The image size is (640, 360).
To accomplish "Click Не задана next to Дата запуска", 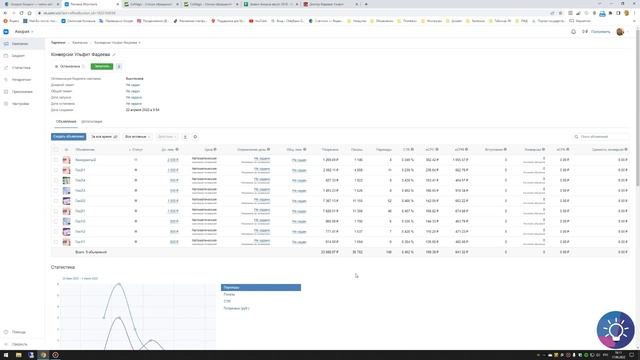I will tap(134, 98).
